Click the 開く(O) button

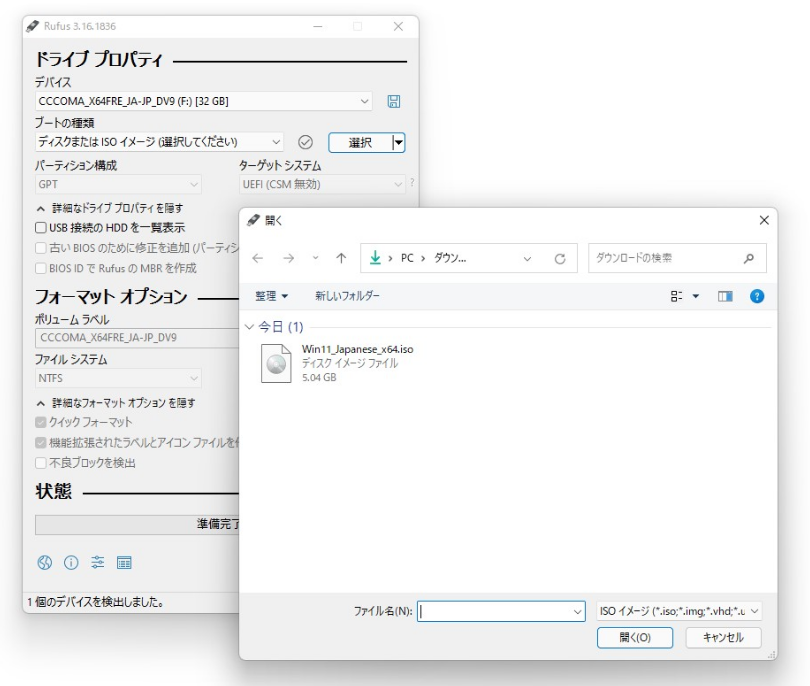pyautogui.click(x=635, y=637)
